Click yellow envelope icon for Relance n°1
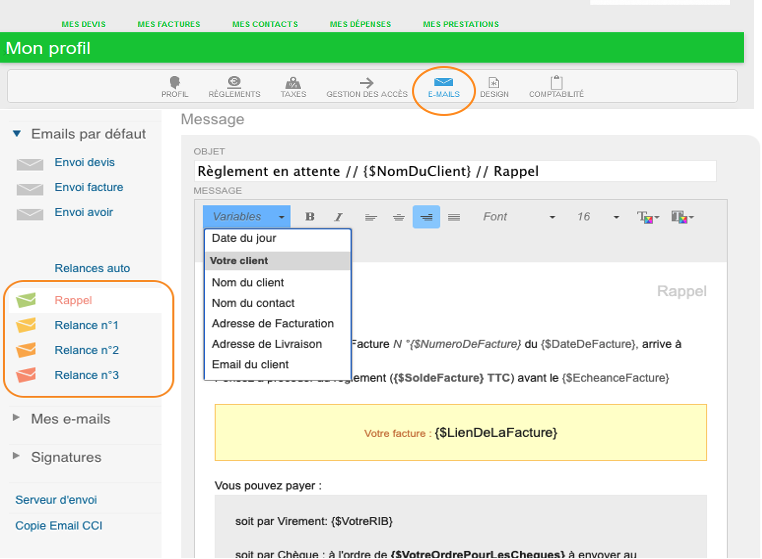Screen dimensions: 762x559 click(x=26, y=325)
